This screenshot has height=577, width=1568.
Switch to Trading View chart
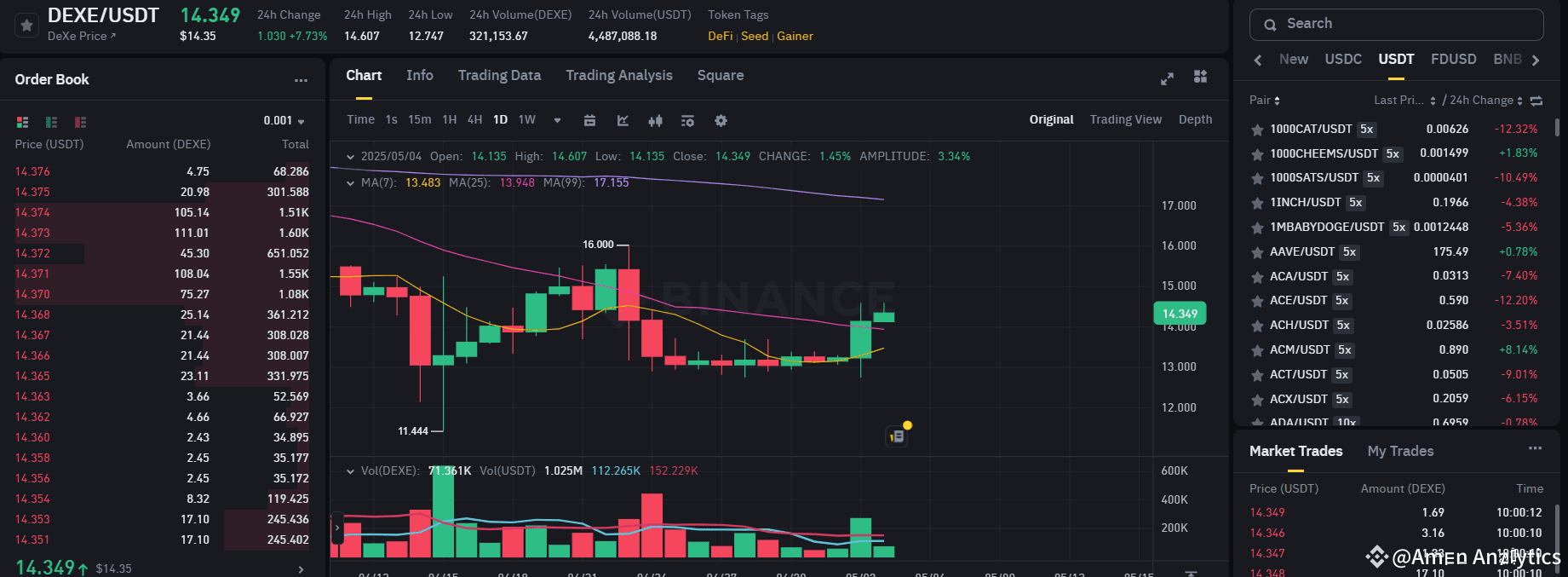[1125, 119]
